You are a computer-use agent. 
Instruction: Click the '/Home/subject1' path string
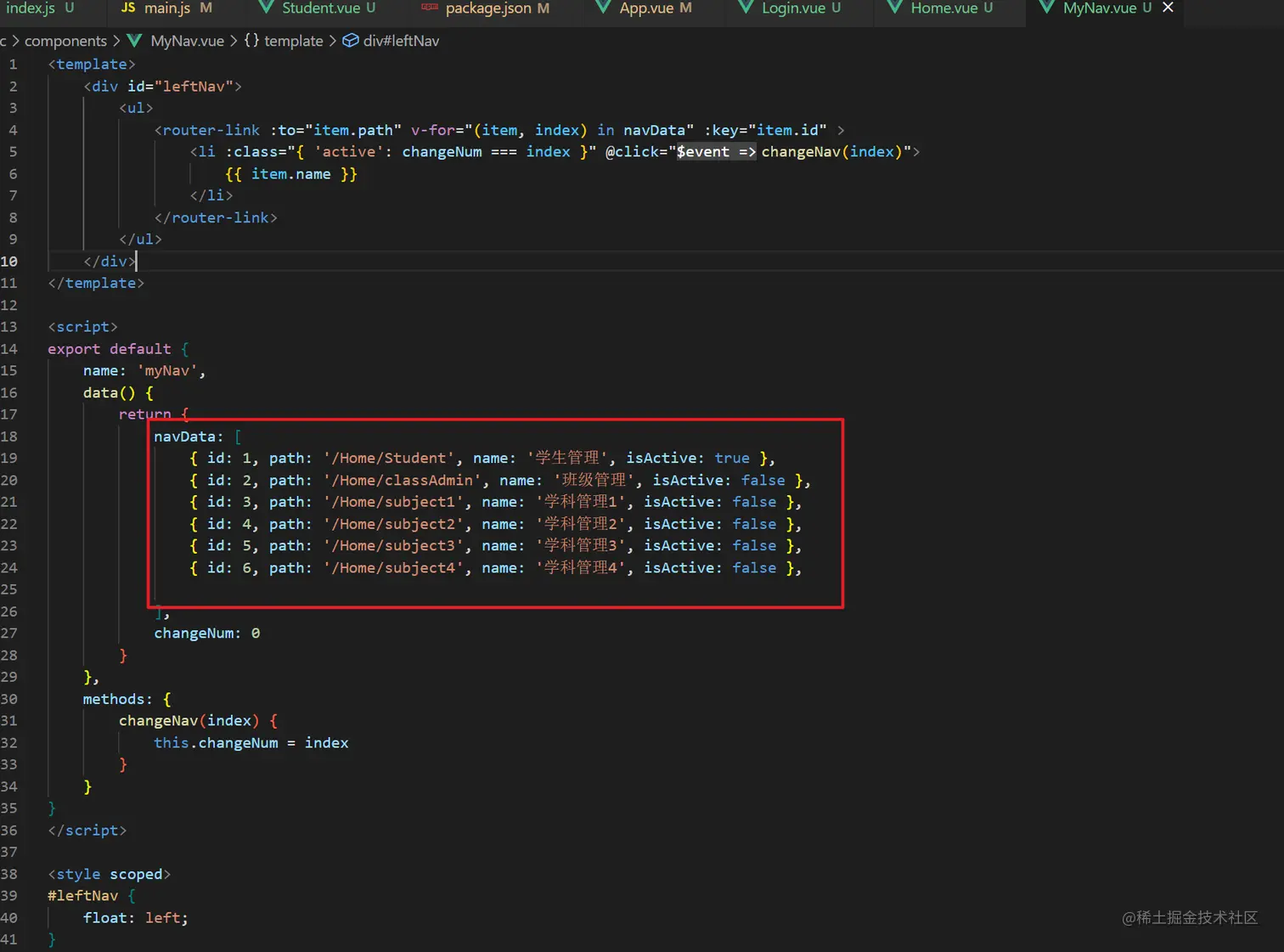click(x=393, y=503)
